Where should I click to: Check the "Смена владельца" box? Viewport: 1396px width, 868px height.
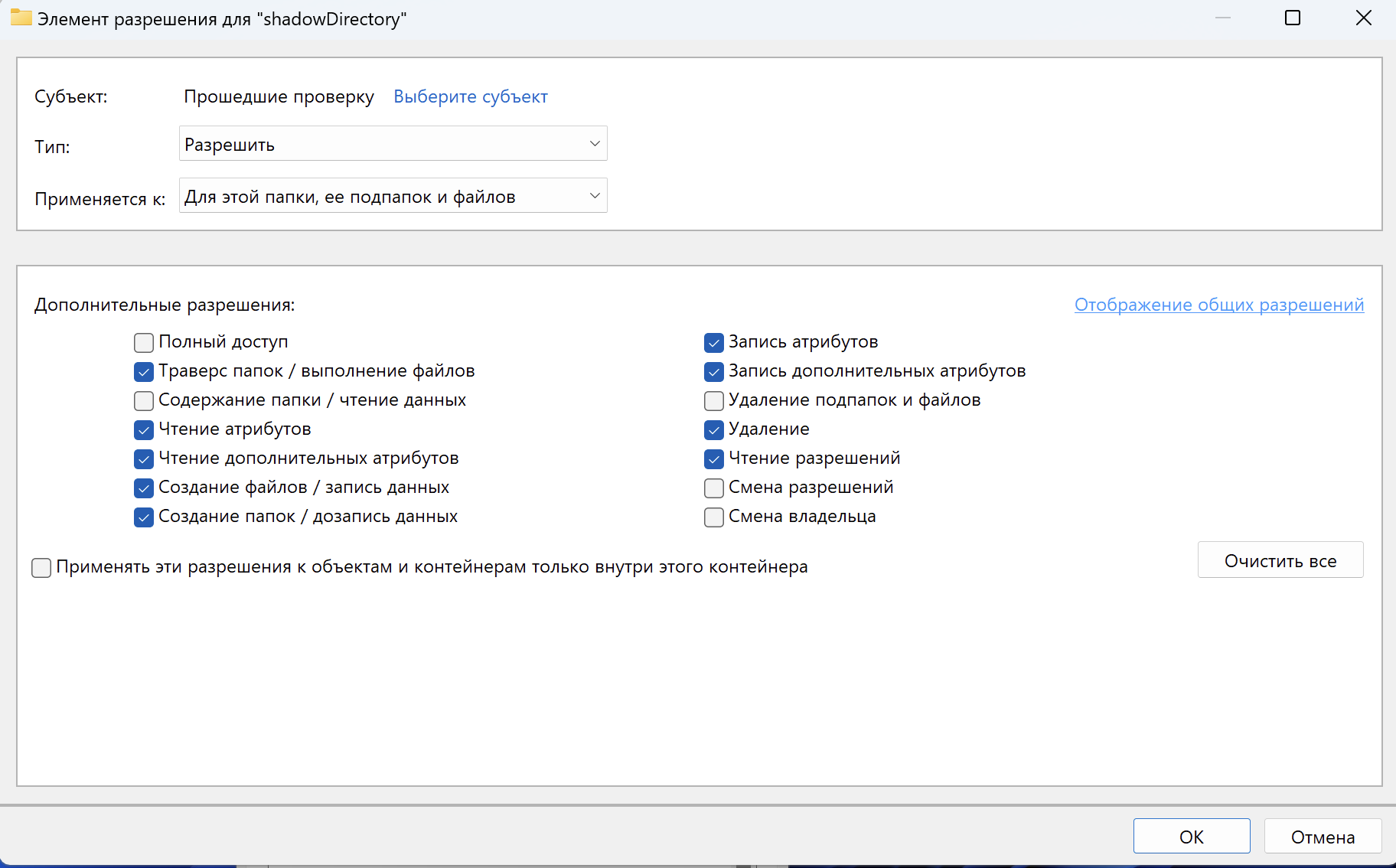[714, 517]
